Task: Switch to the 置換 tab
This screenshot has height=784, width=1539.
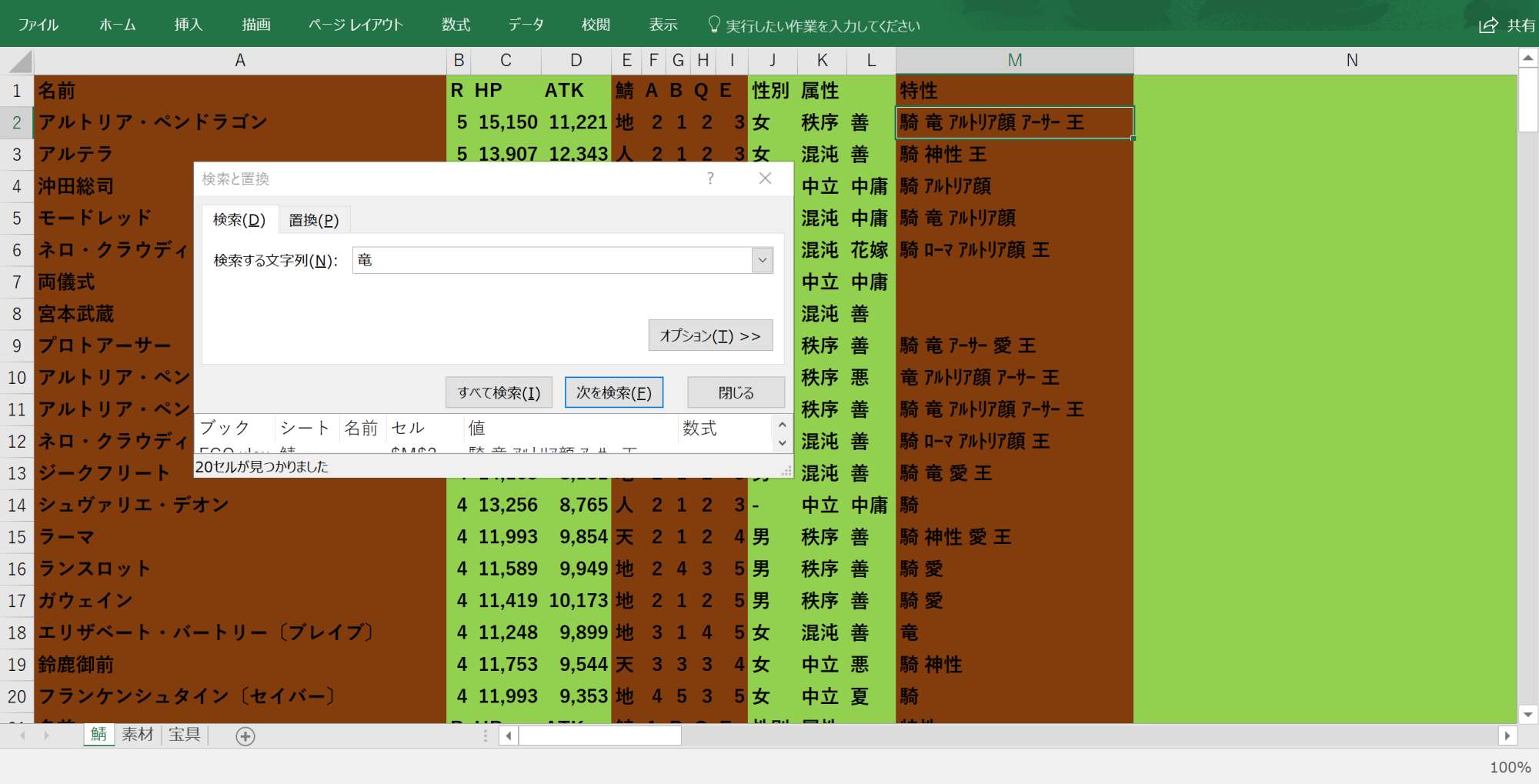Action: click(313, 220)
